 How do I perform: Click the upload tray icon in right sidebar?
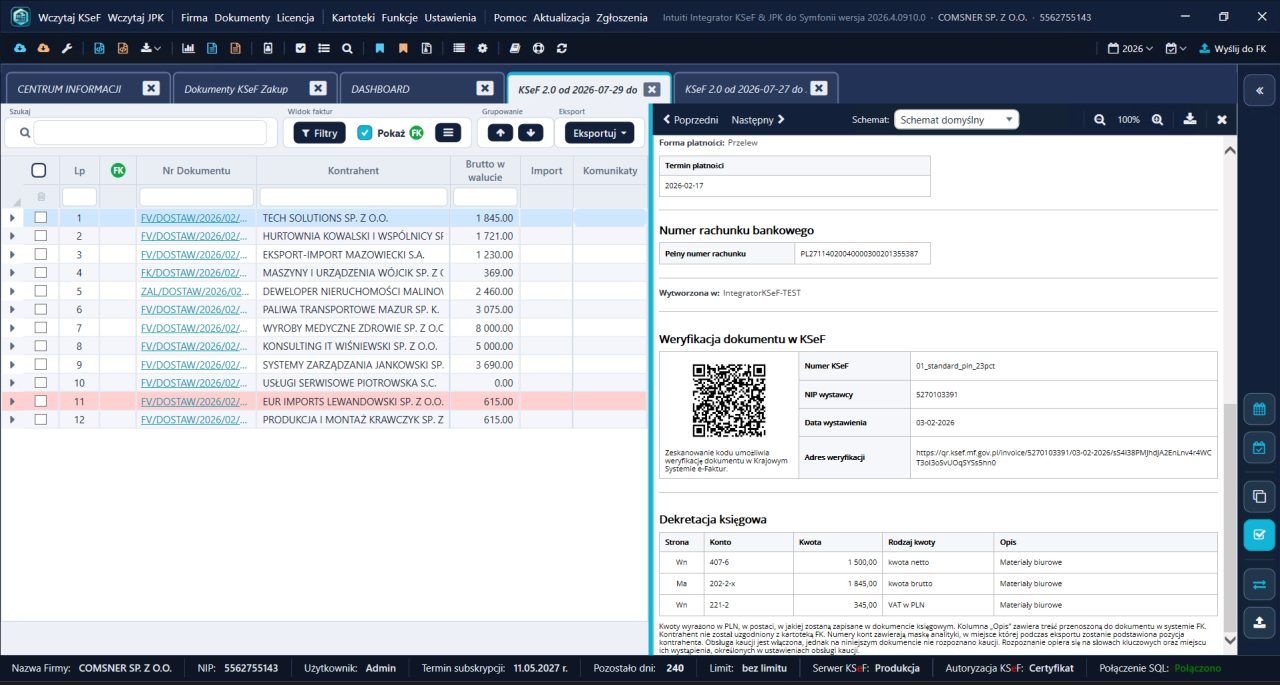pos(1259,622)
